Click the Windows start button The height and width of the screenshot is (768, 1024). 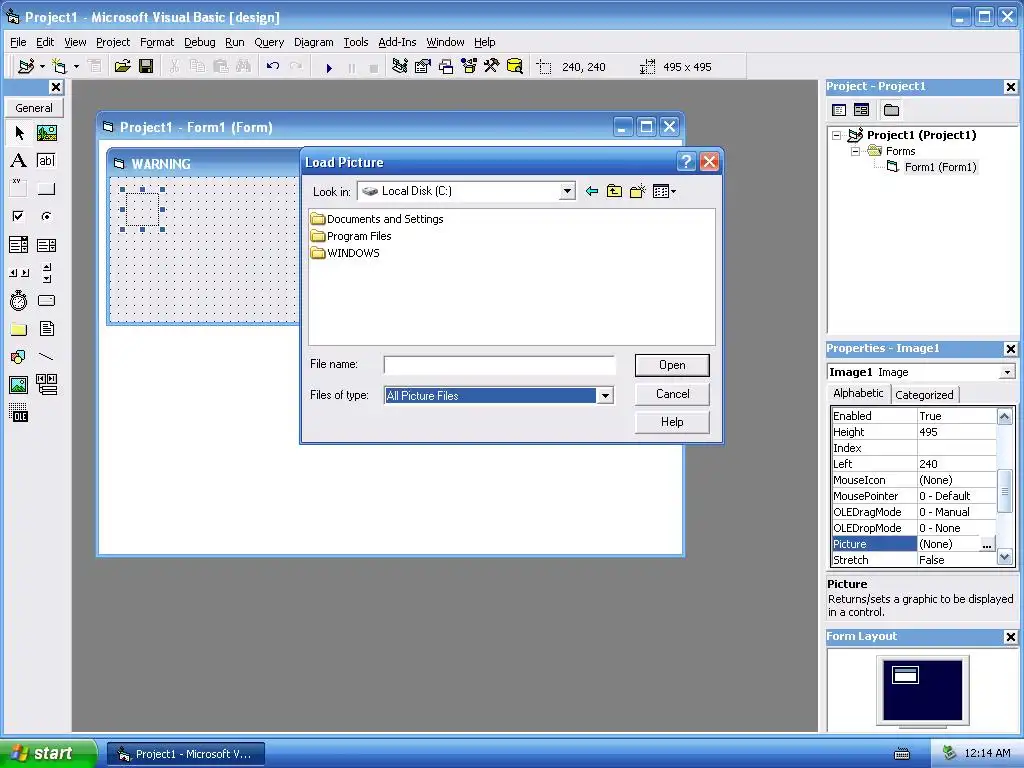(48, 754)
